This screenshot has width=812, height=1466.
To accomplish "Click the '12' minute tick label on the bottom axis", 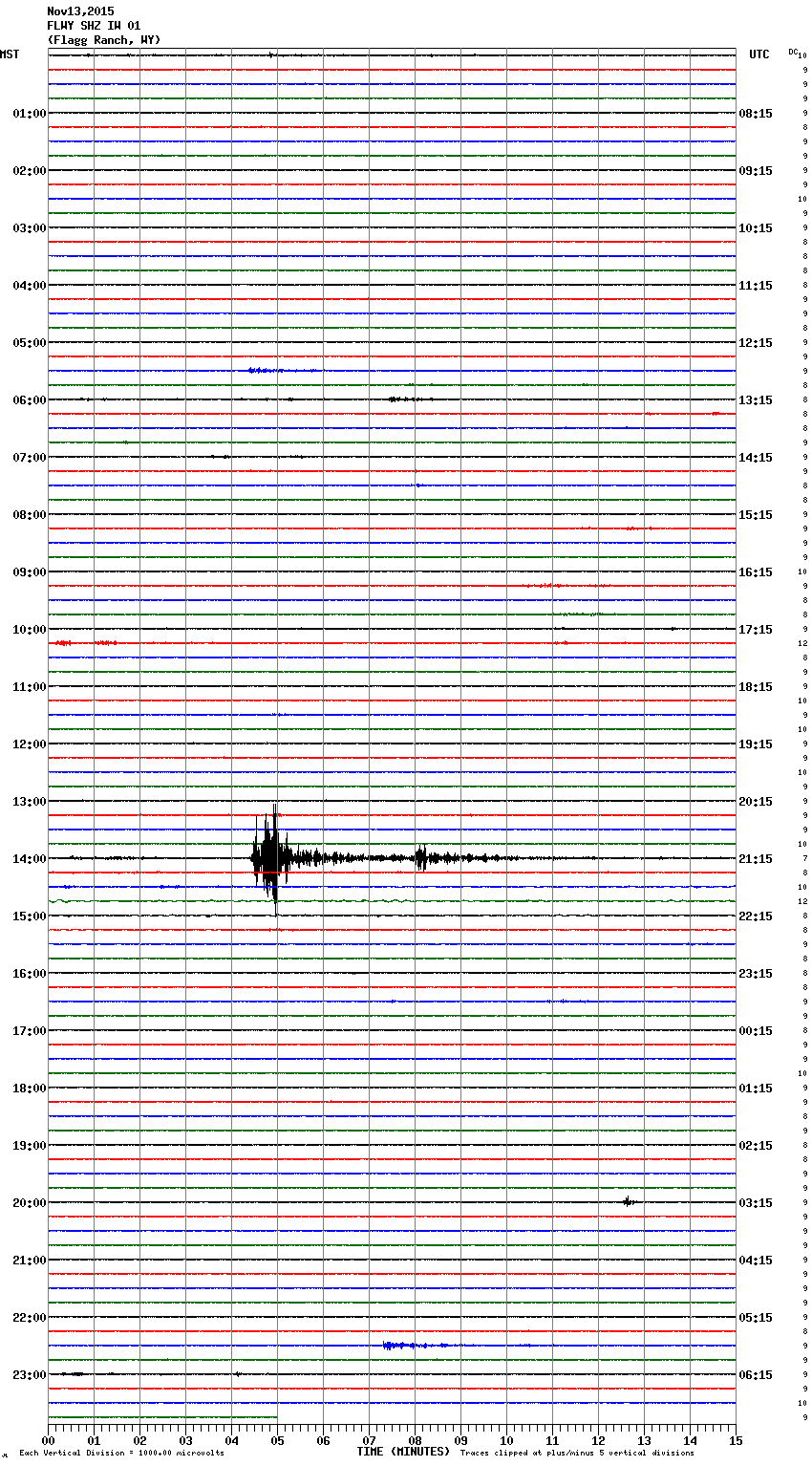I will pyautogui.click(x=598, y=1440).
